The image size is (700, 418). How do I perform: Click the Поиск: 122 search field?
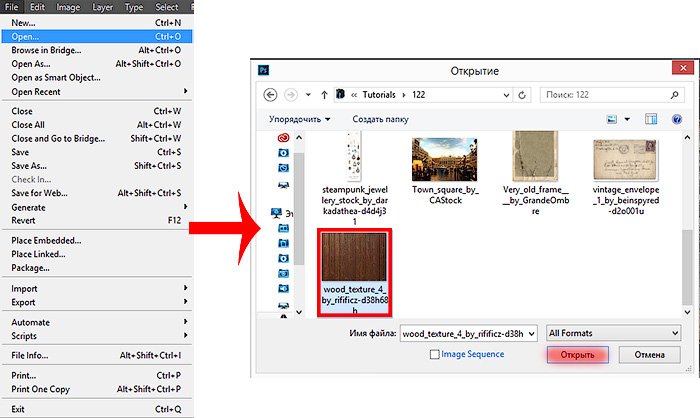(612, 95)
